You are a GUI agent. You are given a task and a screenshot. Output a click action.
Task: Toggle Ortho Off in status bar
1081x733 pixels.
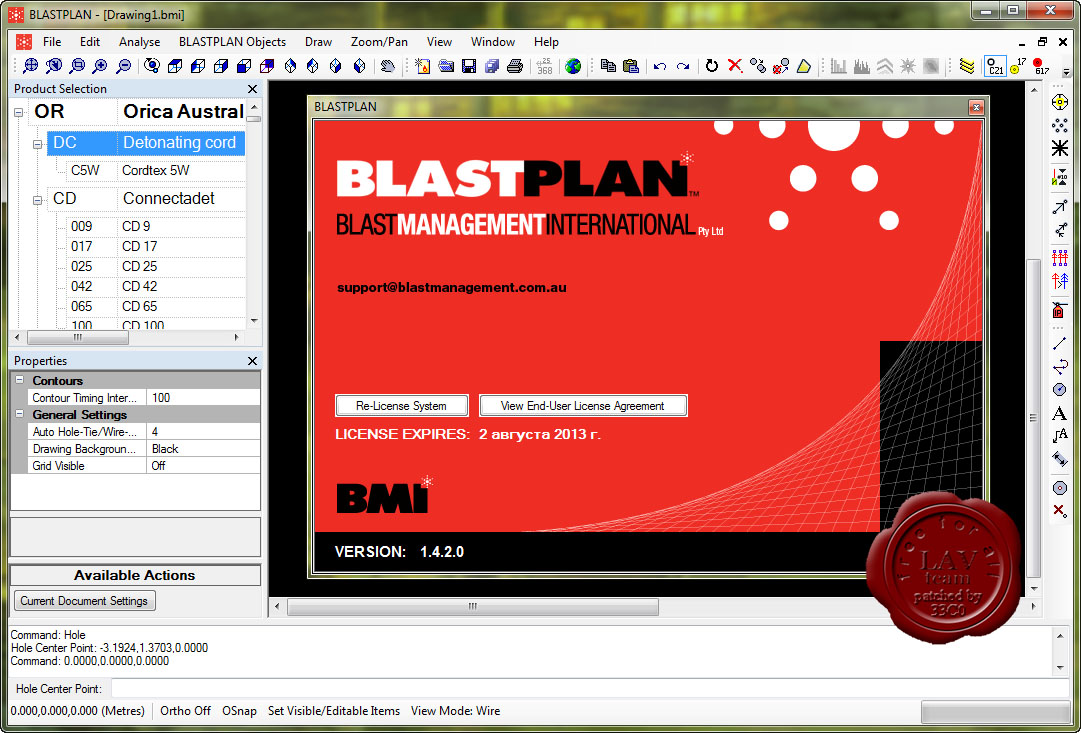tap(185, 711)
